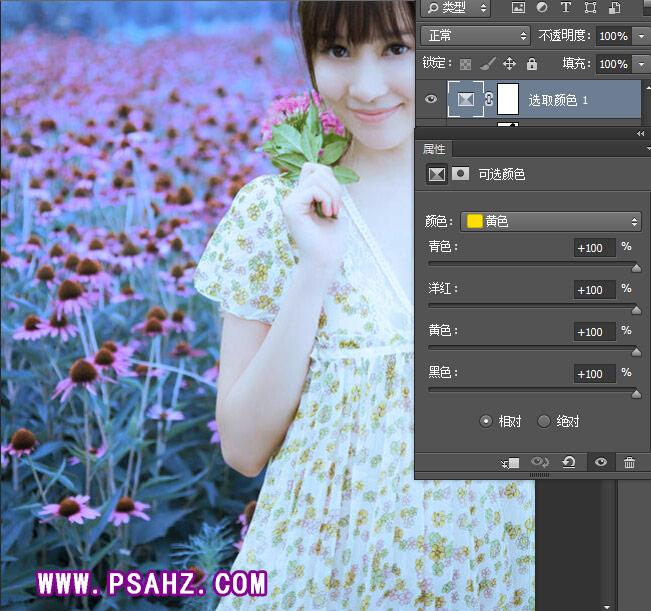The height and width of the screenshot is (611, 651).
Task: Open the 颜色 dropdown showing 黄色
Action: click(x=551, y=221)
